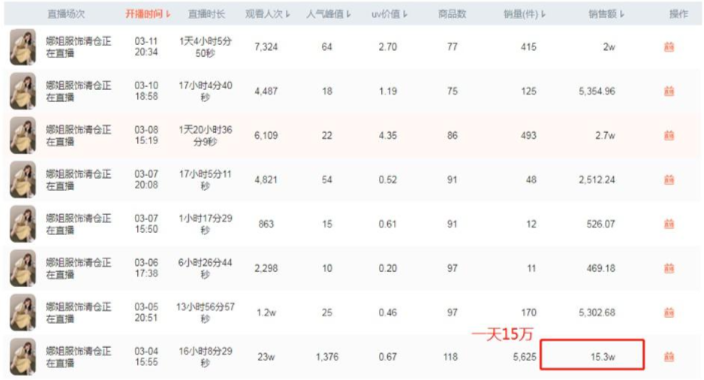
Task: Sort by 人气峰值 column
Action: click(x=328, y=14)
